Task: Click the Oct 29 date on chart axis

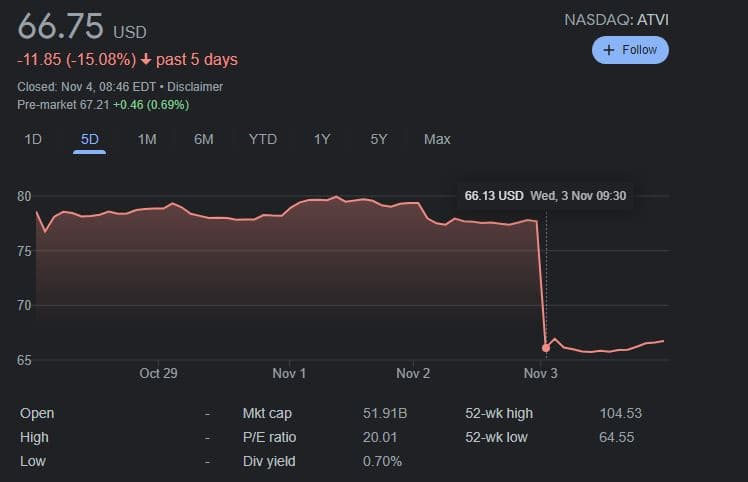Action: tap(158, 373)
